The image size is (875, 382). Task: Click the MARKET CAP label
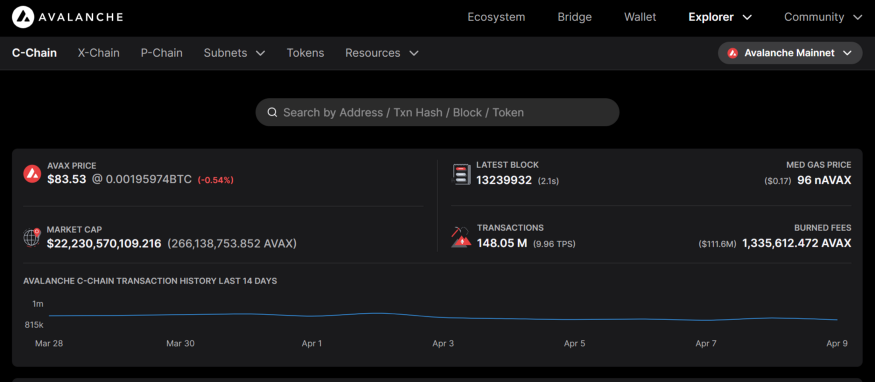tap(74, 229)
